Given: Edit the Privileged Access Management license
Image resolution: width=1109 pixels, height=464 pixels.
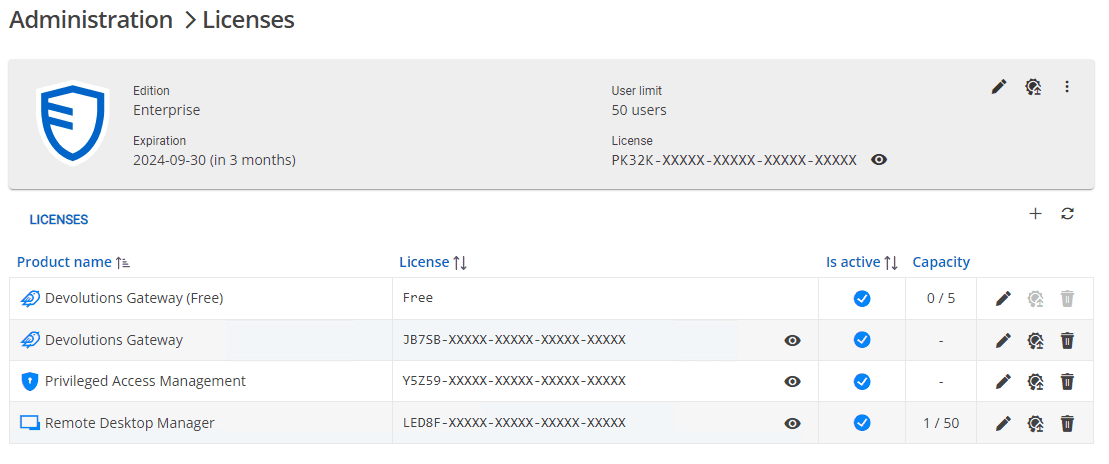Looking at the screenshot, I should tap(1003, 381).
